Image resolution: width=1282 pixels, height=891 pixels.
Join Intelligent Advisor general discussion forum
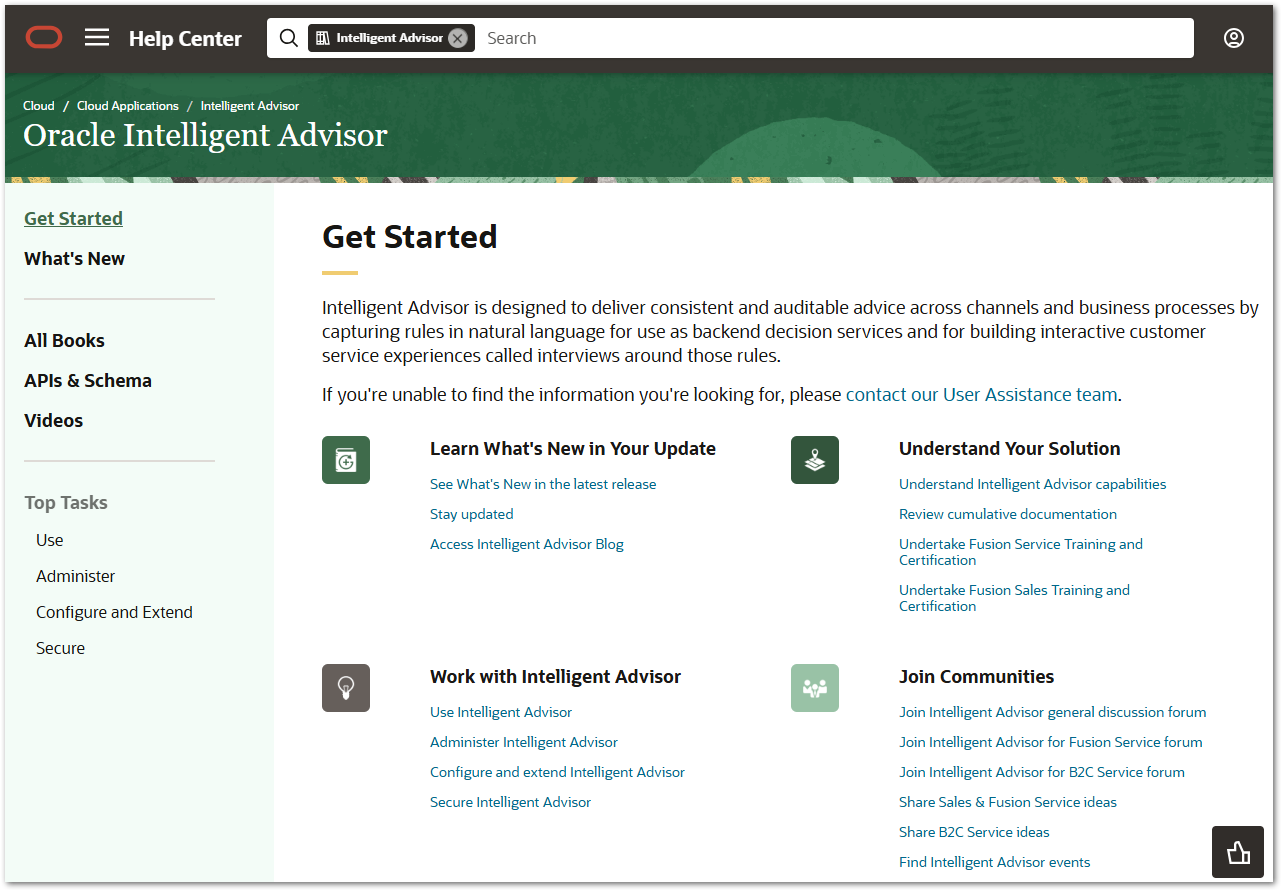click(x=1052, y=712)
